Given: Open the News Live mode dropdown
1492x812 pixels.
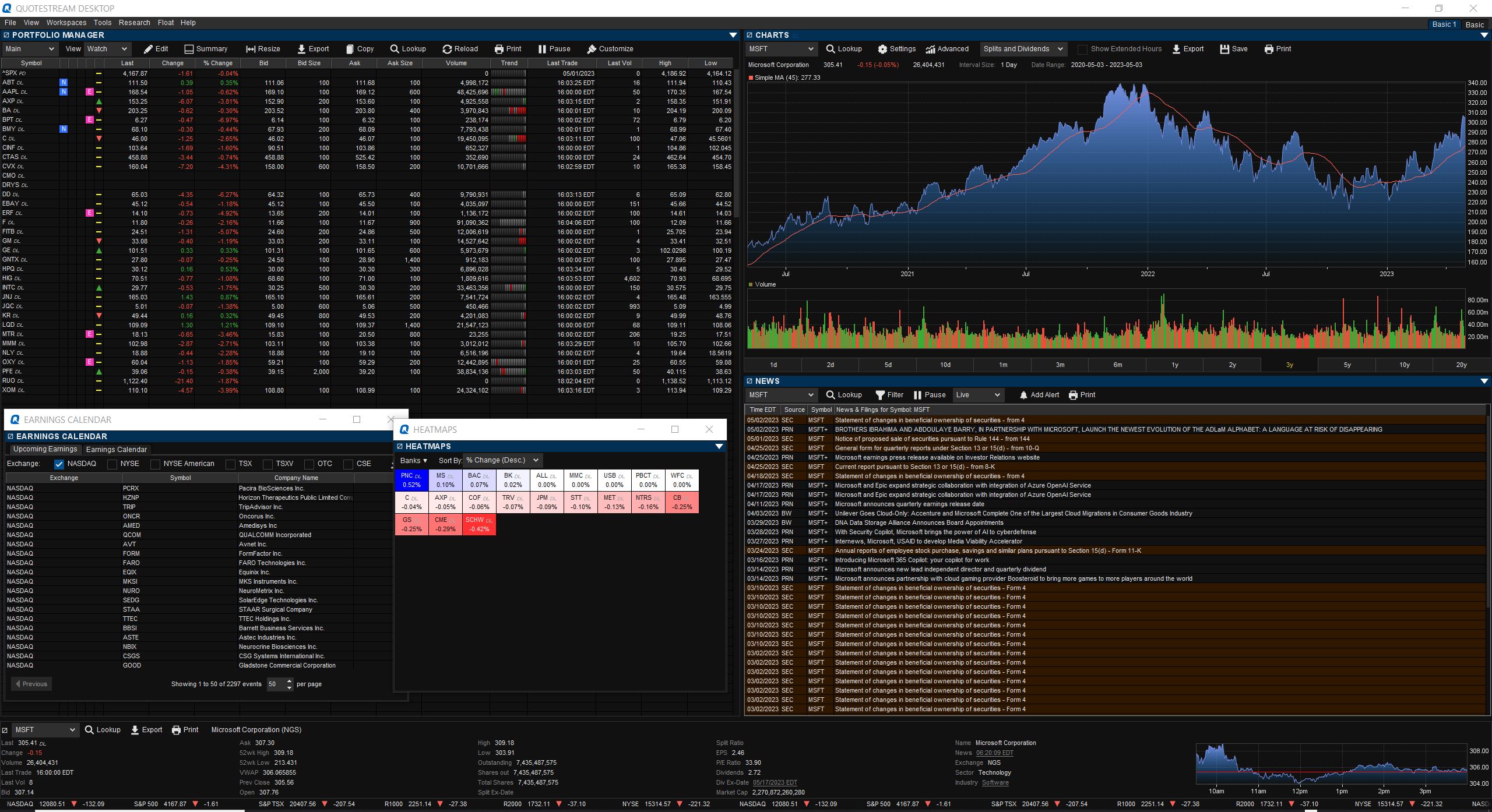Looking at the screenshot, I should click(979, 395).
